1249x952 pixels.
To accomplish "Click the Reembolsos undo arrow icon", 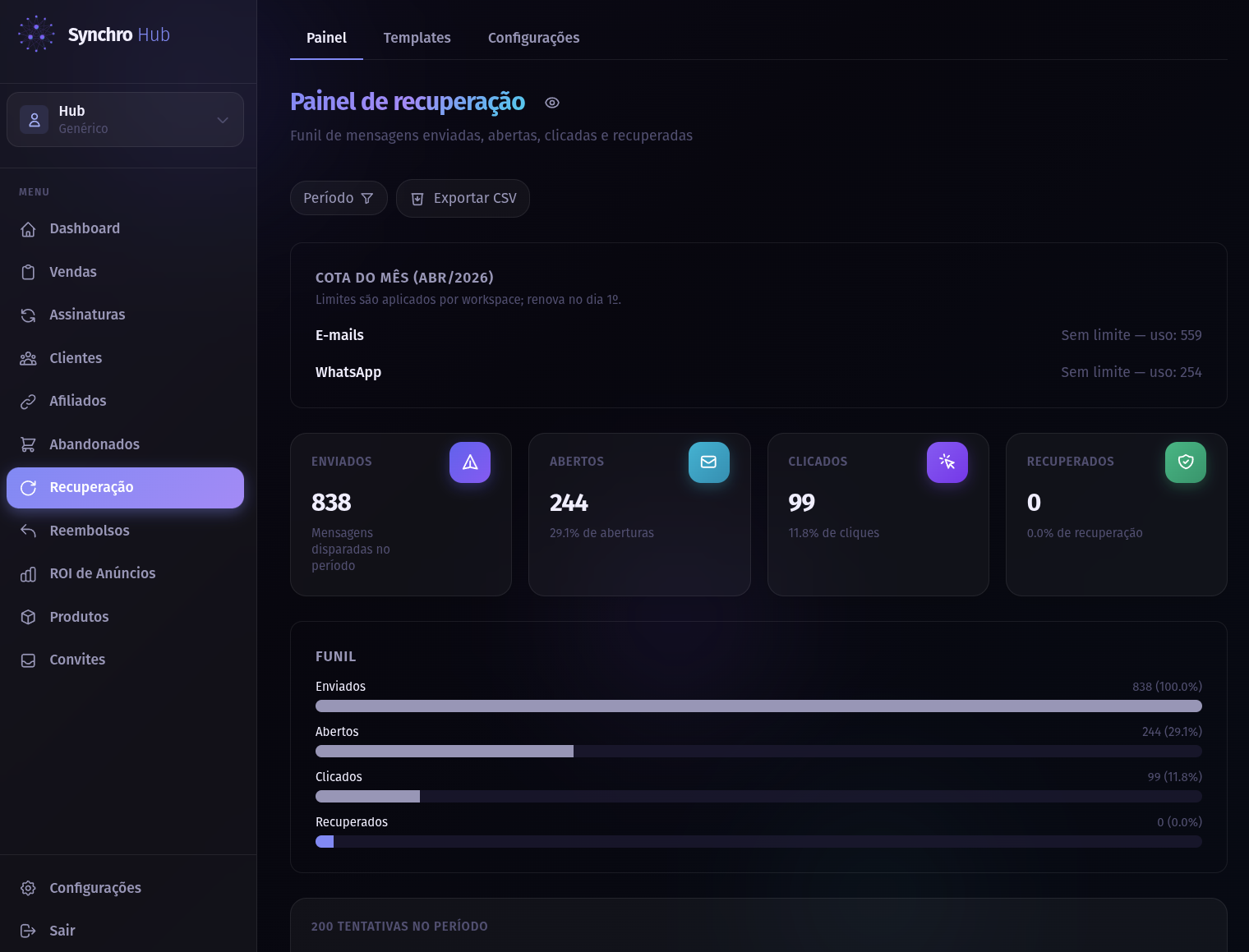I will tap(28, 531).
